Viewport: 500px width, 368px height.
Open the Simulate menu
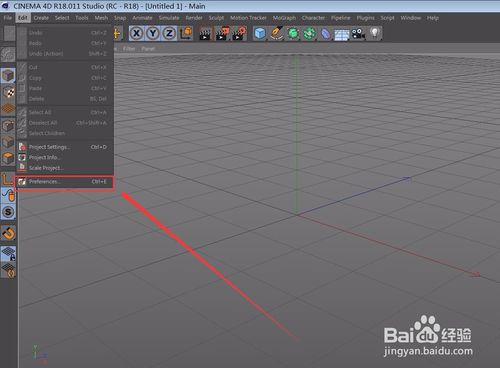coord(169,18)
